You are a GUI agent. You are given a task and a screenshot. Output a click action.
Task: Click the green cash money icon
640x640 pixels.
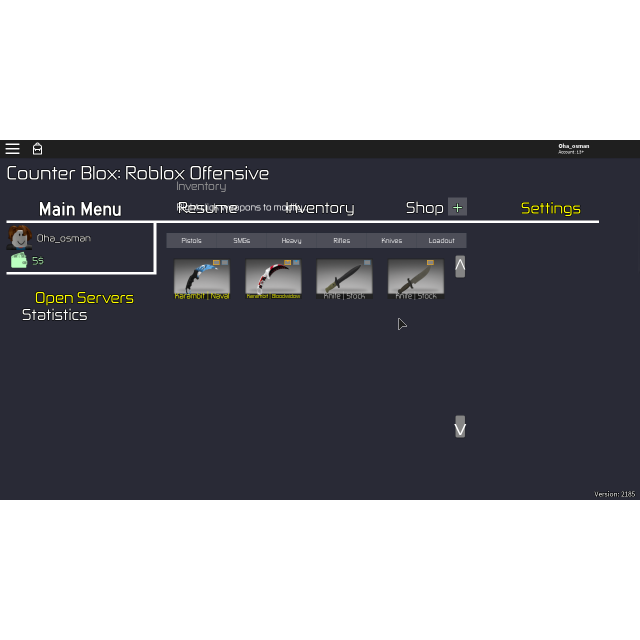coord(19,261)
